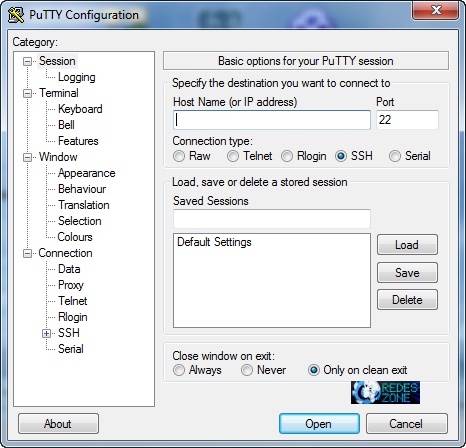Focus the Host Name input field
466x448 pixels.
tap(272, 120)
